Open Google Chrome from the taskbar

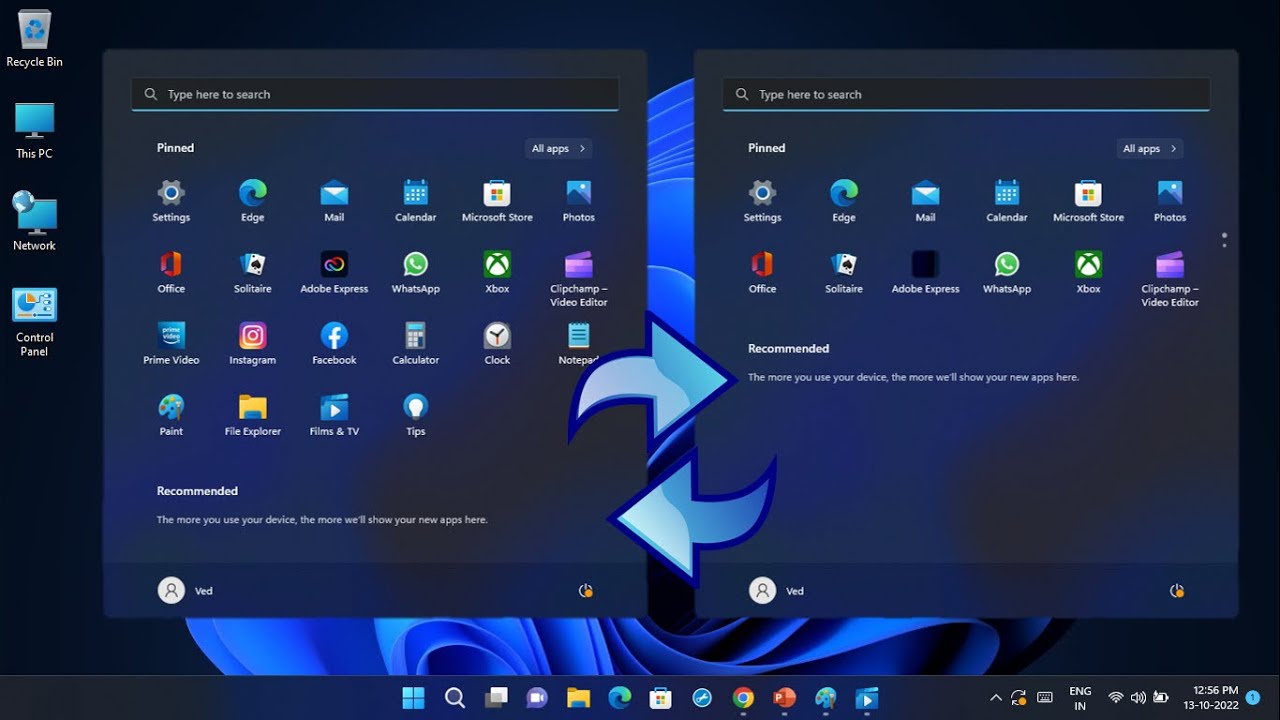click(743, 697)
